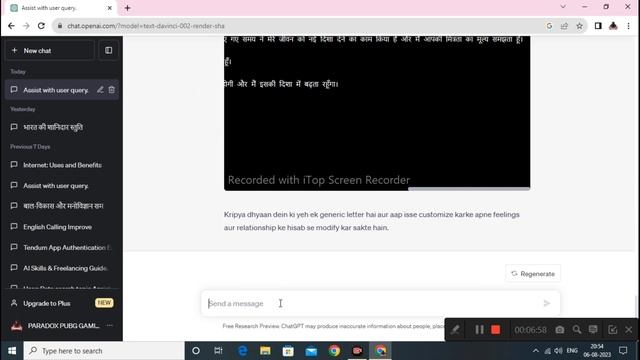Start a New chat from sidebar

[x=49, y=51]
